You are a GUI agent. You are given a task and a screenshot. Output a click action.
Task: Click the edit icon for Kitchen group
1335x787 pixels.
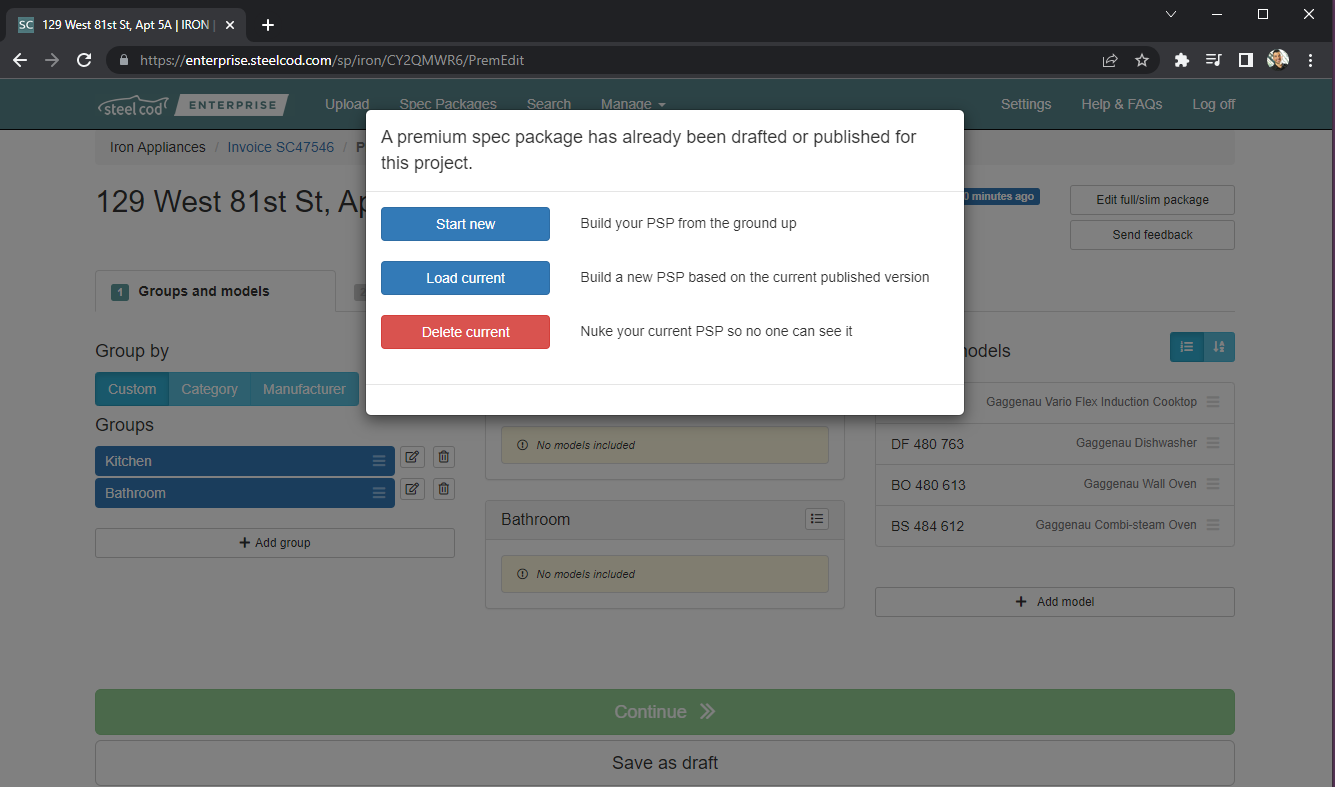pyautogui.click(x=412, y=457)
